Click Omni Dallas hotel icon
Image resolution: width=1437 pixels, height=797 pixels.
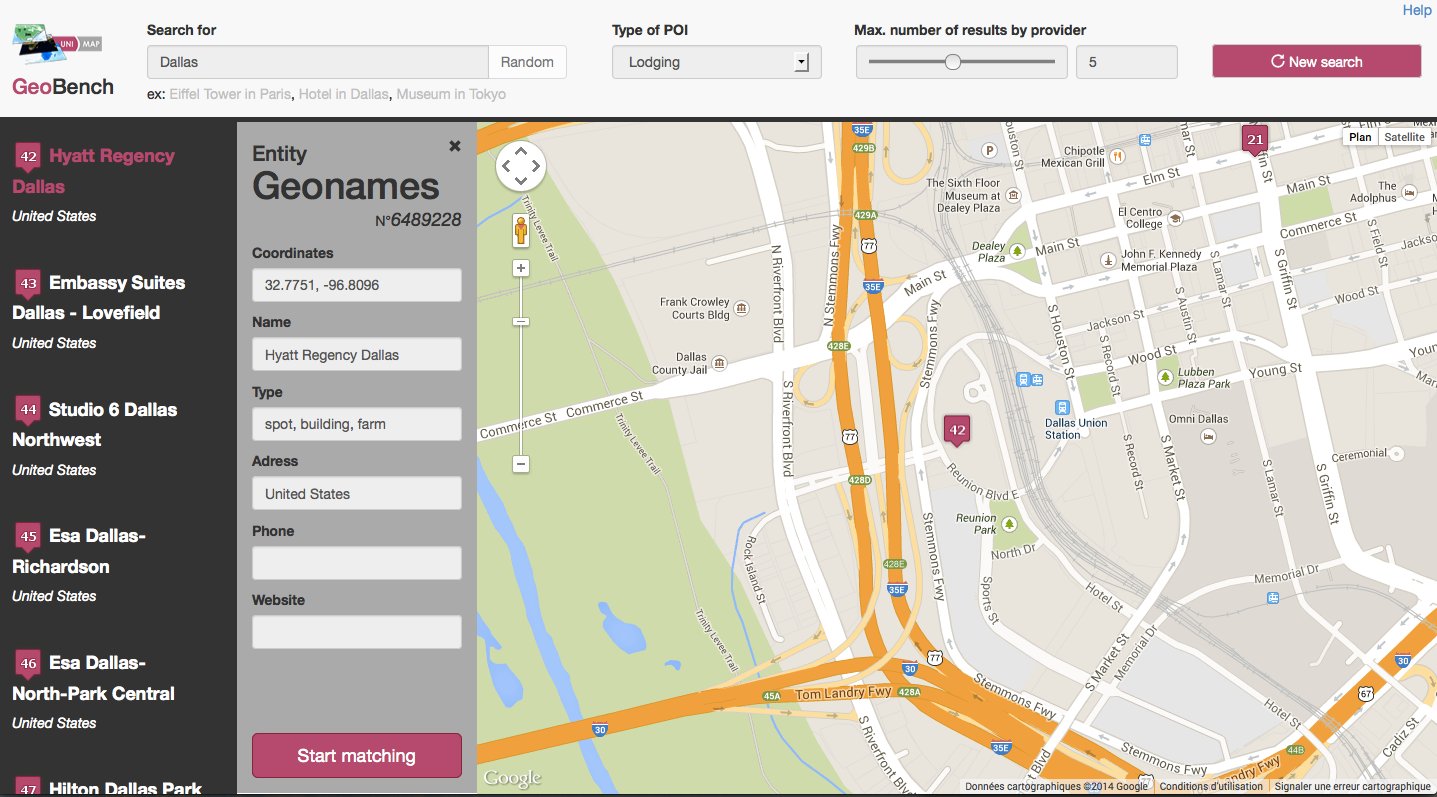pos(1209,437)
